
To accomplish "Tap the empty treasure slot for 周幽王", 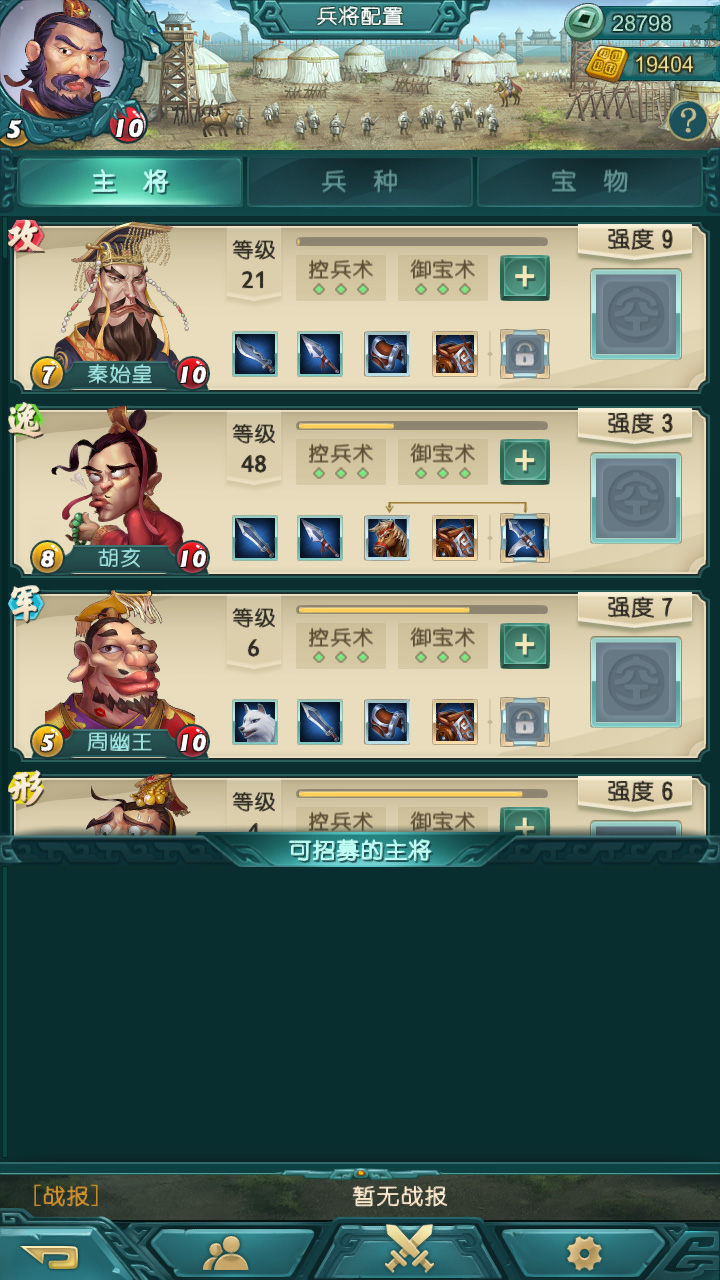I will point(636,682).
